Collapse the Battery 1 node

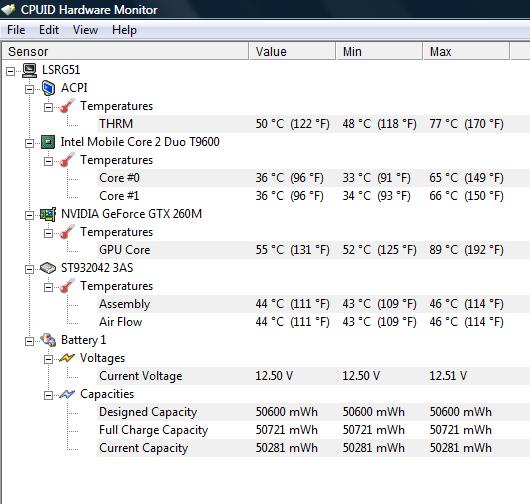[x=29, y=341]
